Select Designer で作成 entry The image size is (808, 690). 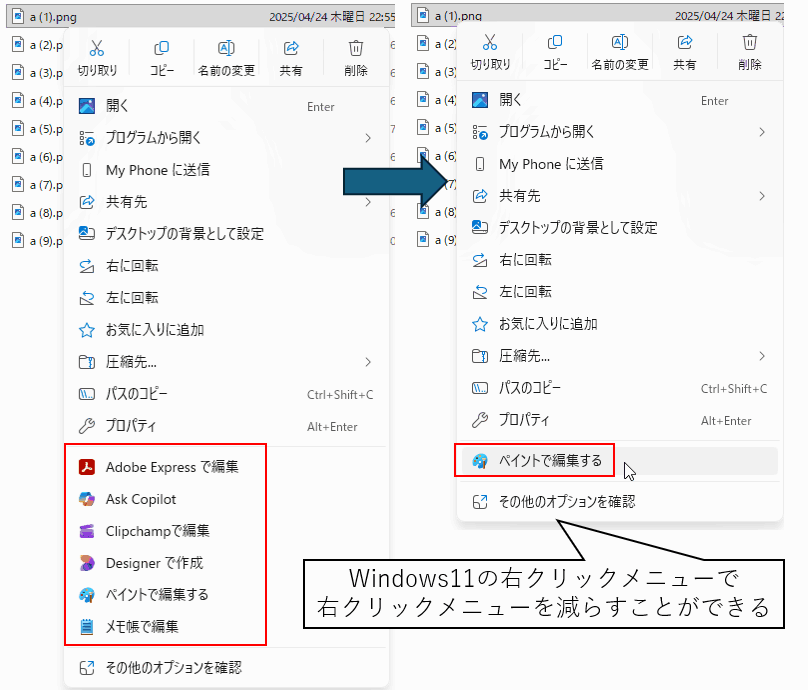227,563
